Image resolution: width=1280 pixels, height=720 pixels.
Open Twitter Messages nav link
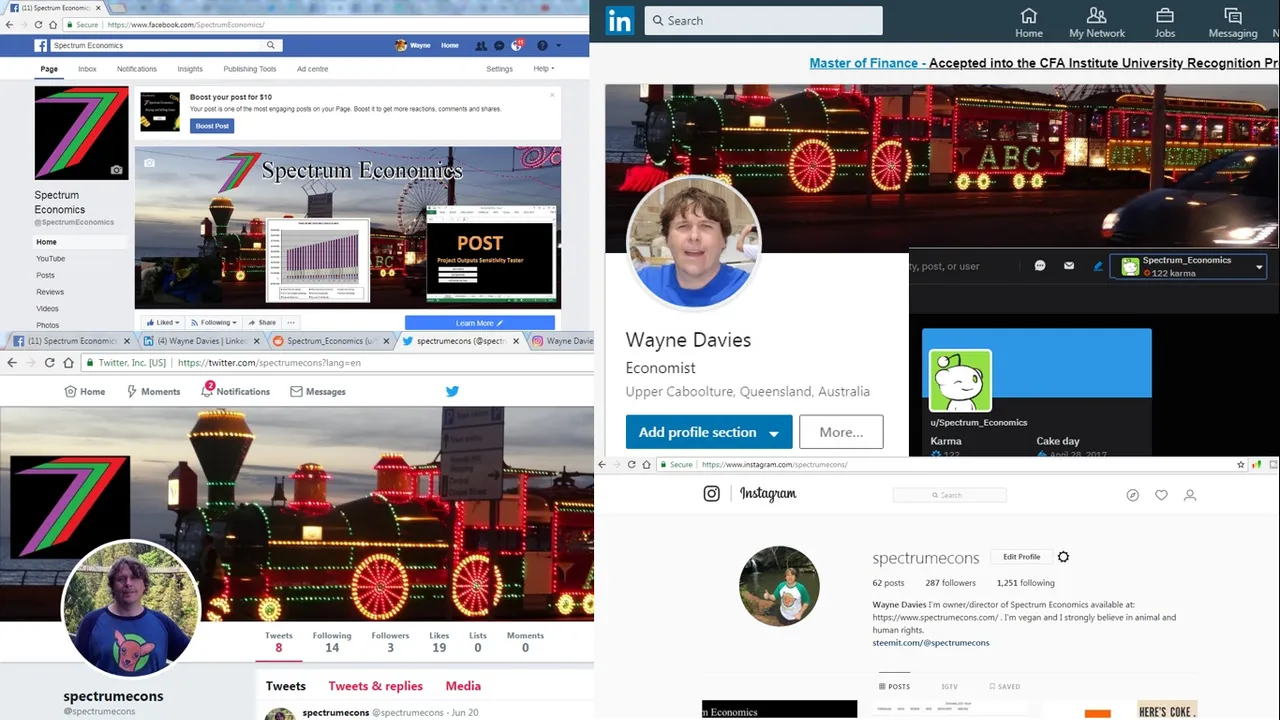(x=318, y=392)
